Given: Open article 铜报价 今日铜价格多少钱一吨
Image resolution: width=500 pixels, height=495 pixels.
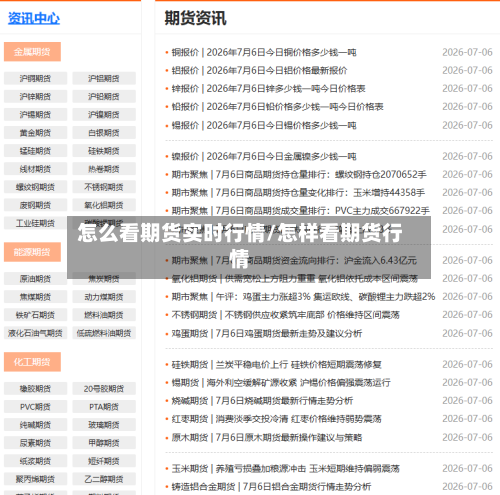Looking at the screenshot, I should 264,52.
